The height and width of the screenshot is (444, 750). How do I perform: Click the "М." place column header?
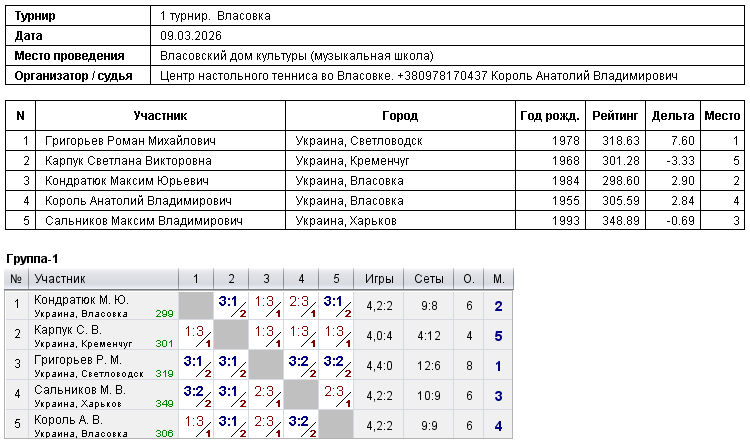(498, 279)
